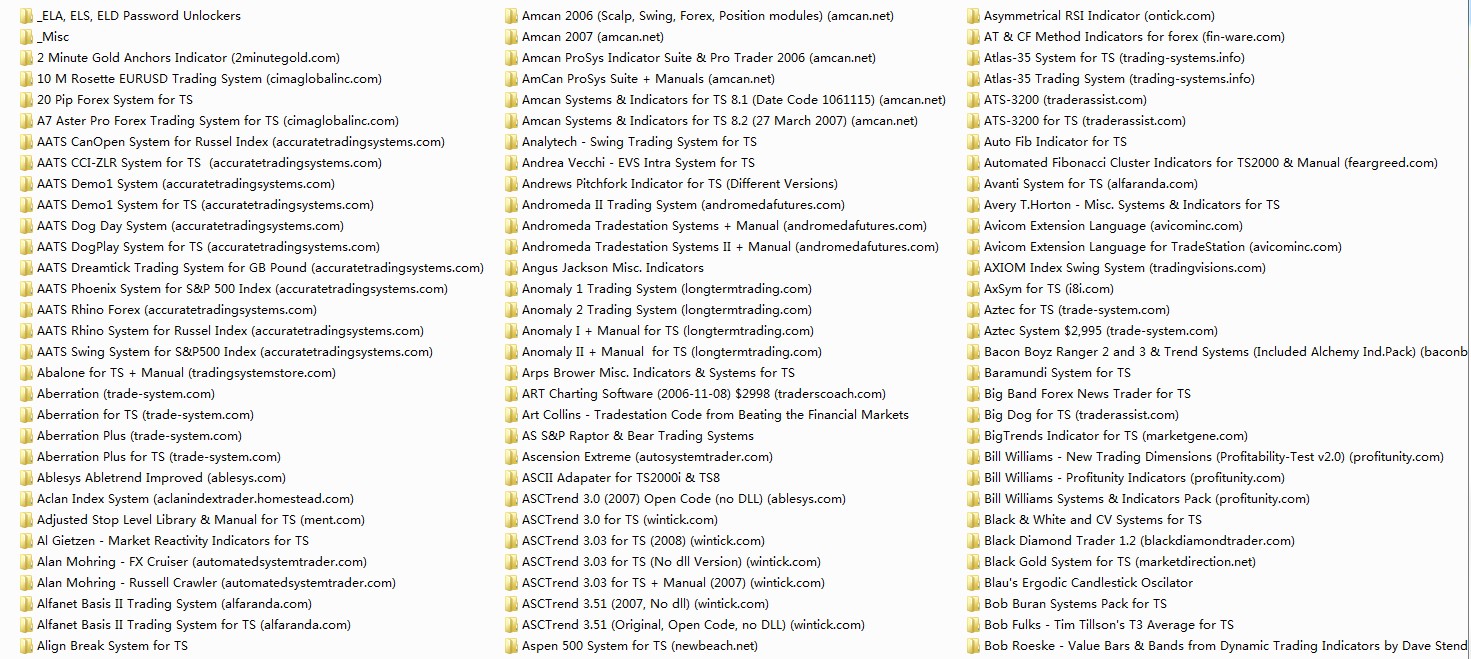This screenshot has width=1471, height=659.
Task: Select Bob Buran Systems Pack for TS
Action: click(1075, 604)
